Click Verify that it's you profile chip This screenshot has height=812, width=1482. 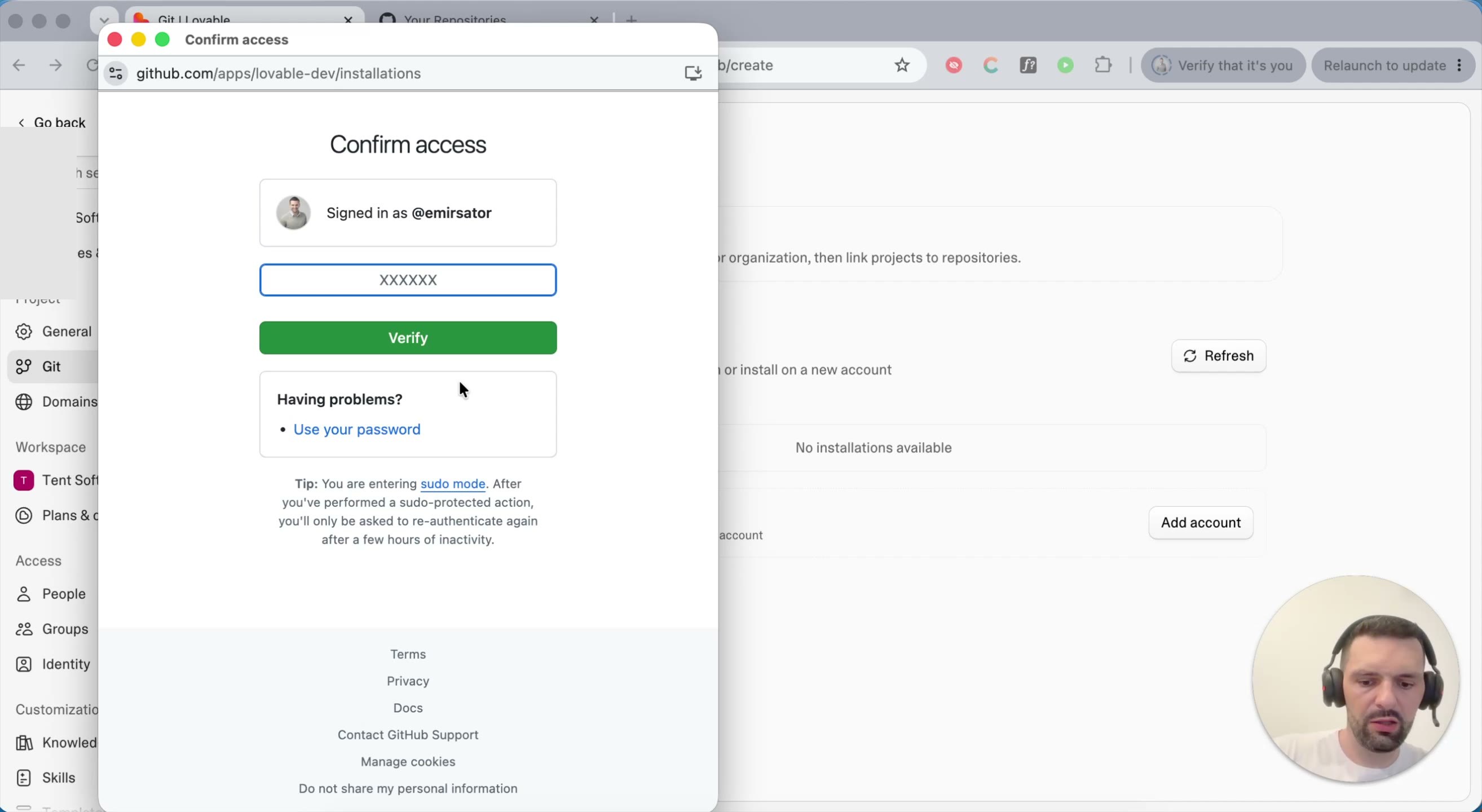(x=1223, y=65)
